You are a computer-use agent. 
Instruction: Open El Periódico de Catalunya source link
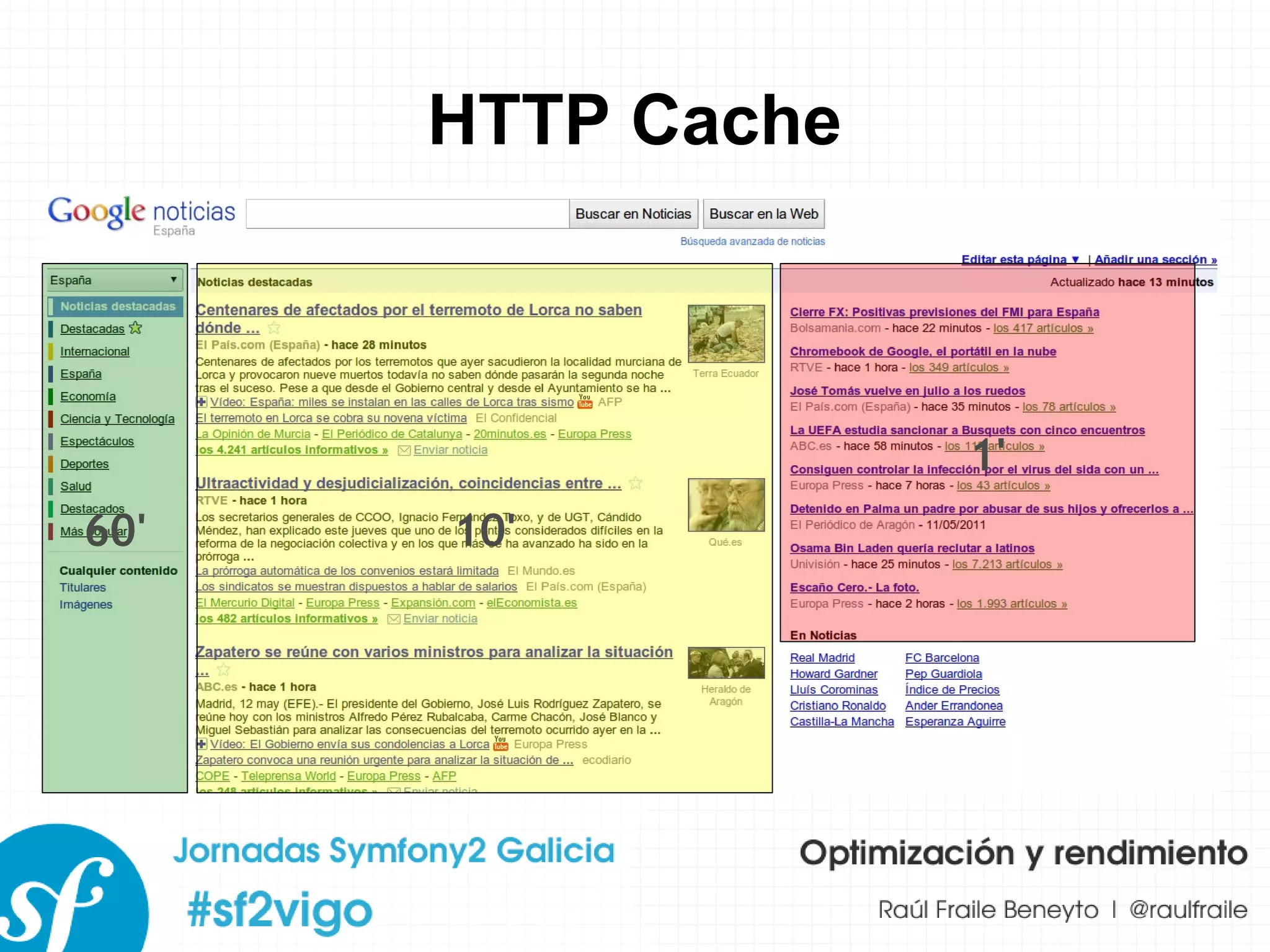click(x=392, y=434)
